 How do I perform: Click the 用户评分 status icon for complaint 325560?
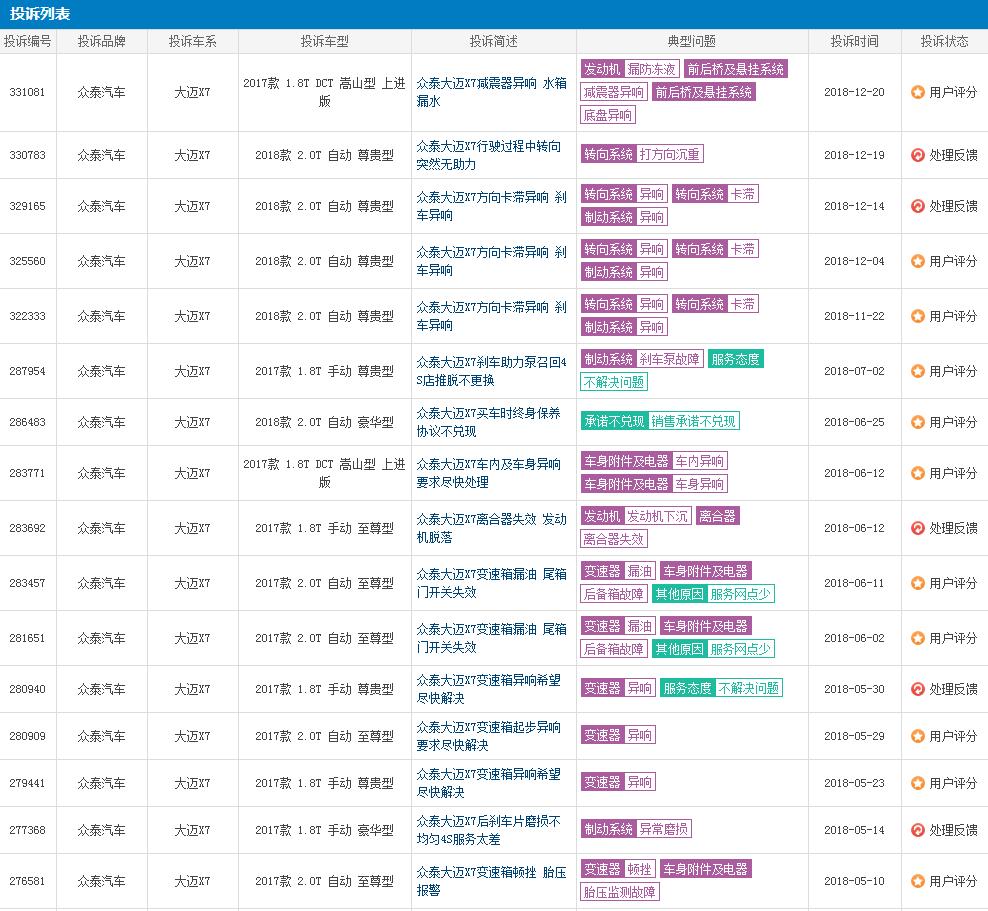click(x=917, y=261)
